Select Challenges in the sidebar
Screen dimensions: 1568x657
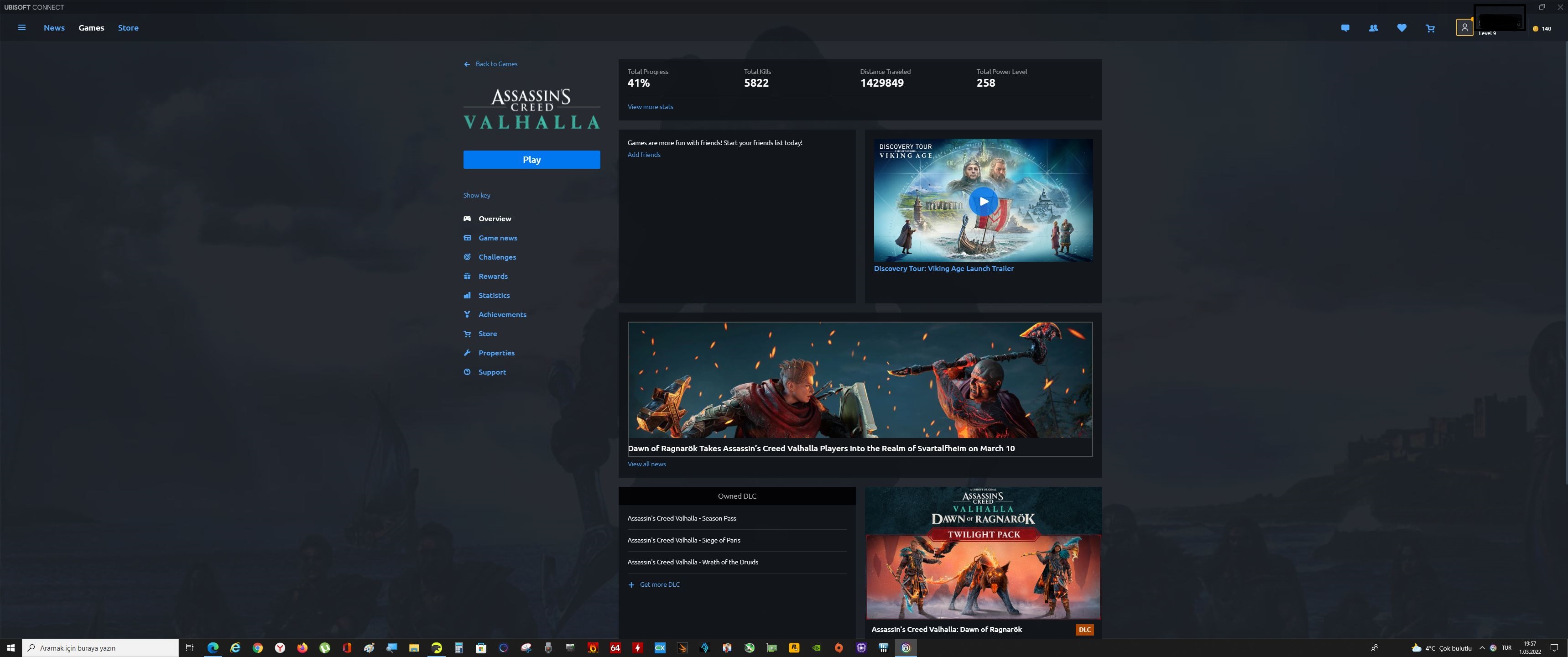tap(497, 257)
